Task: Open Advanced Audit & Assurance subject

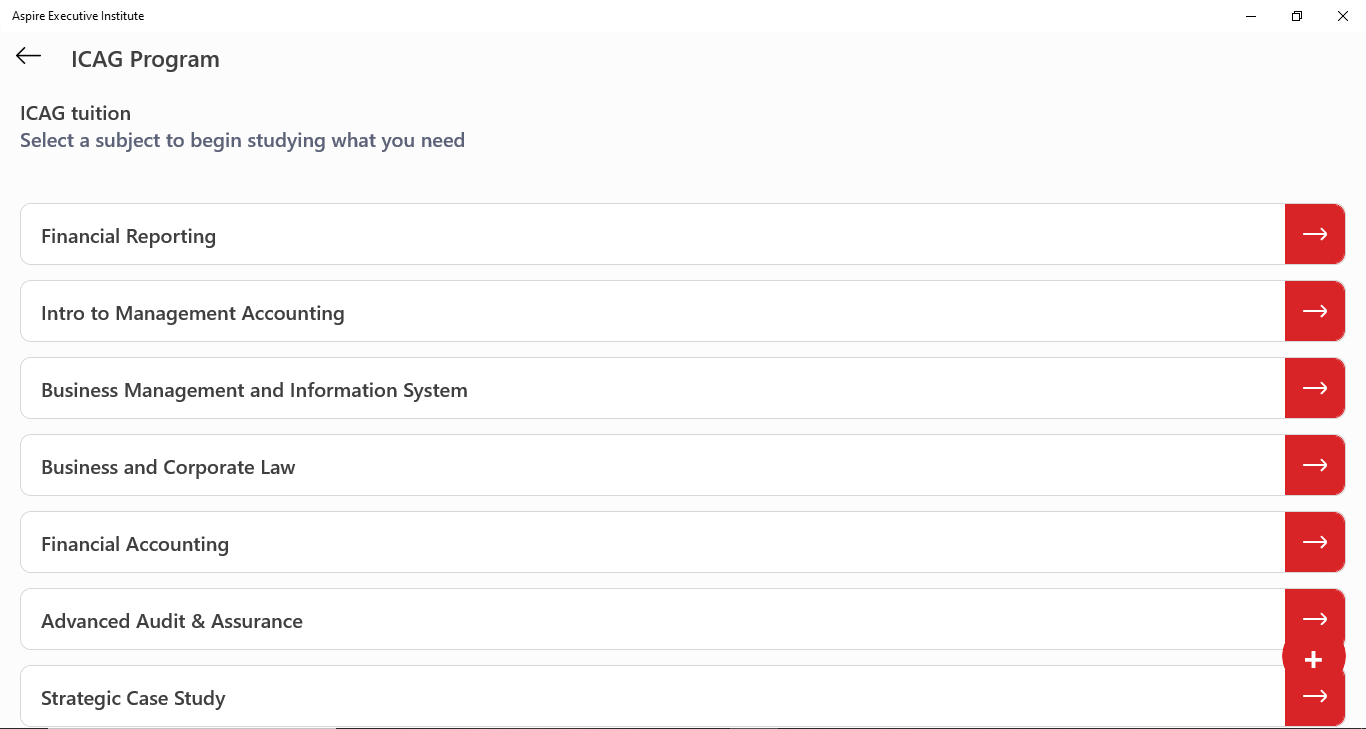Action: coord(172,621)
